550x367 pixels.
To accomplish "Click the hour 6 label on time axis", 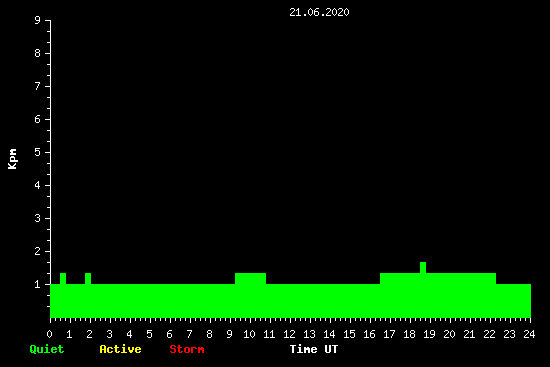I will click(169, 334).
